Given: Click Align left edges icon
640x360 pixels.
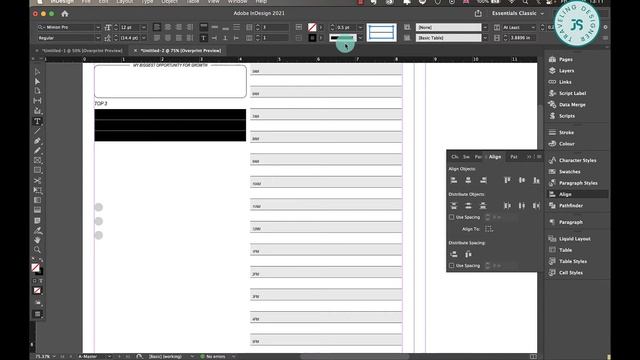Looking at the screenshot, I should tap(453, 180).
